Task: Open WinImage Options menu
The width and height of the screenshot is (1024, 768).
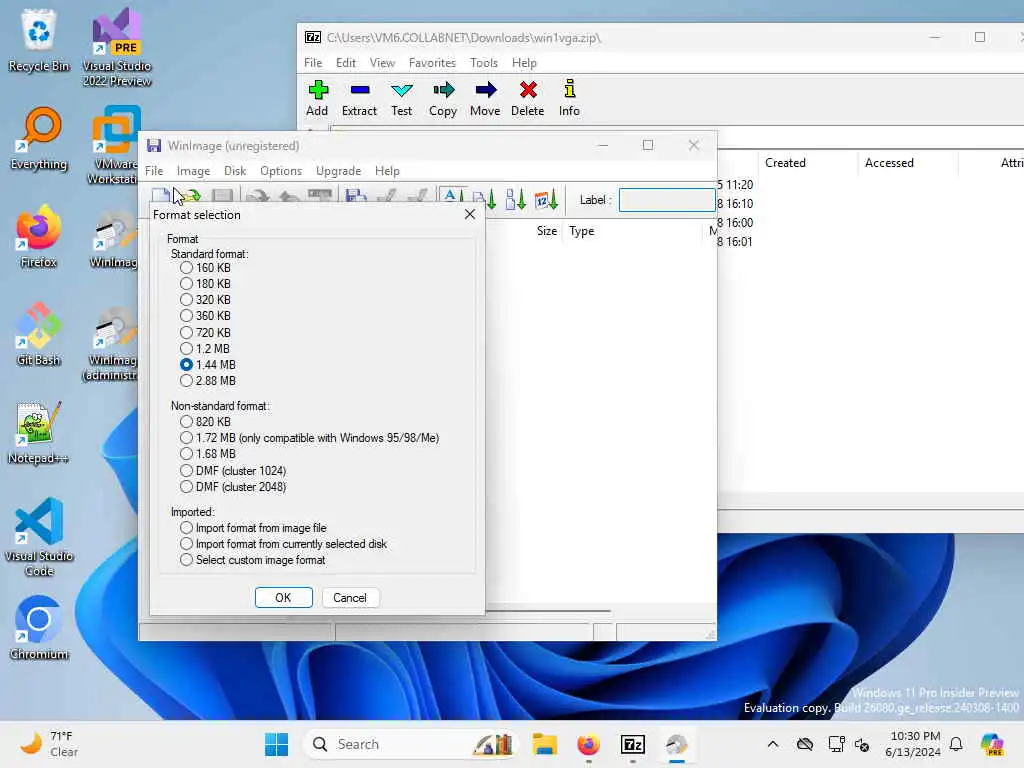Action: pyautogui.click(x=281, y=171)
